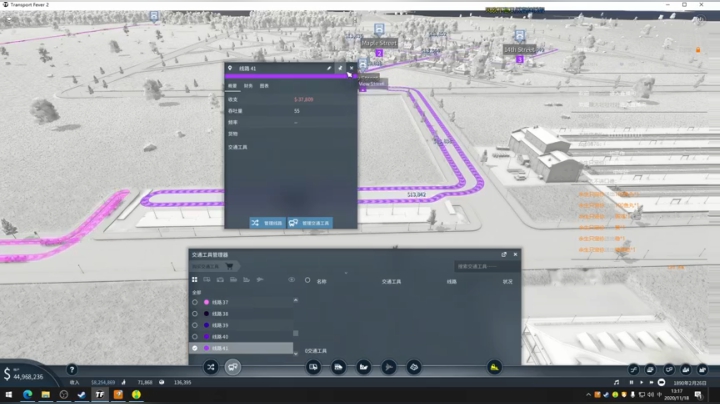The image size is (720, 404).
Task: Open the water construction ship icon
Action: tap(364, 367)
